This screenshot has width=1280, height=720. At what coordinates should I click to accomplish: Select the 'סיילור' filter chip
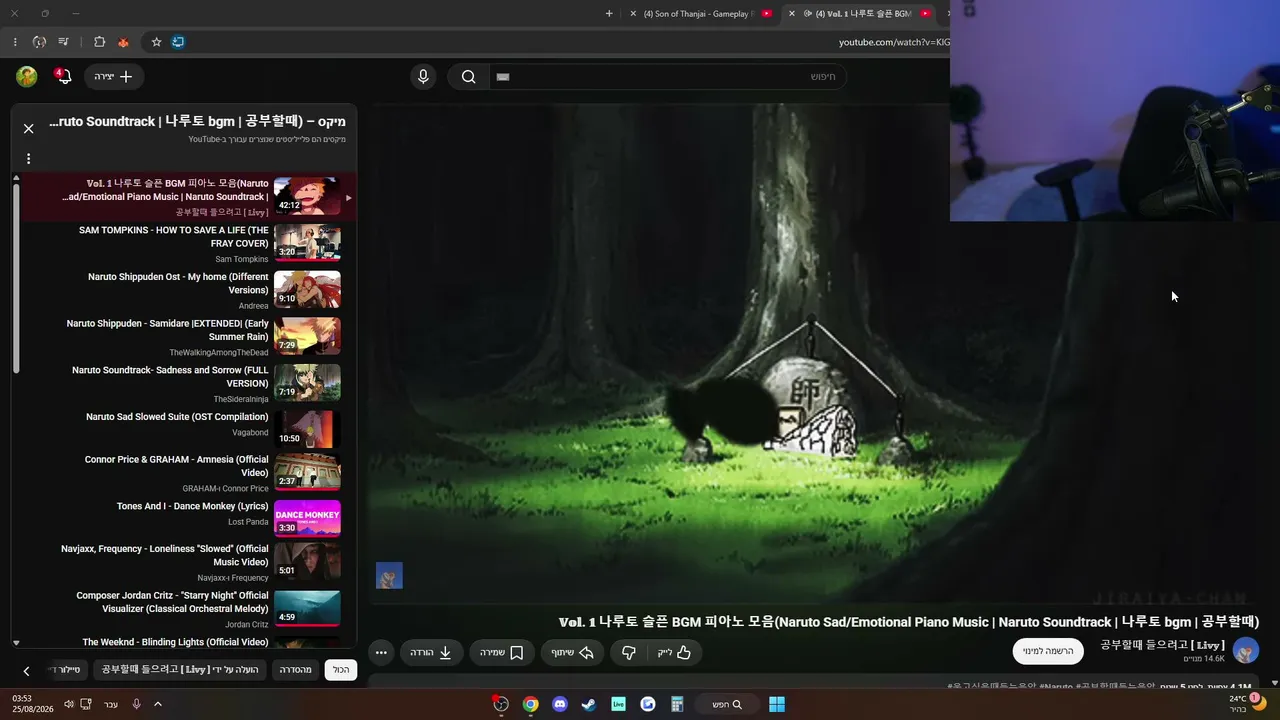click(68, 670)
